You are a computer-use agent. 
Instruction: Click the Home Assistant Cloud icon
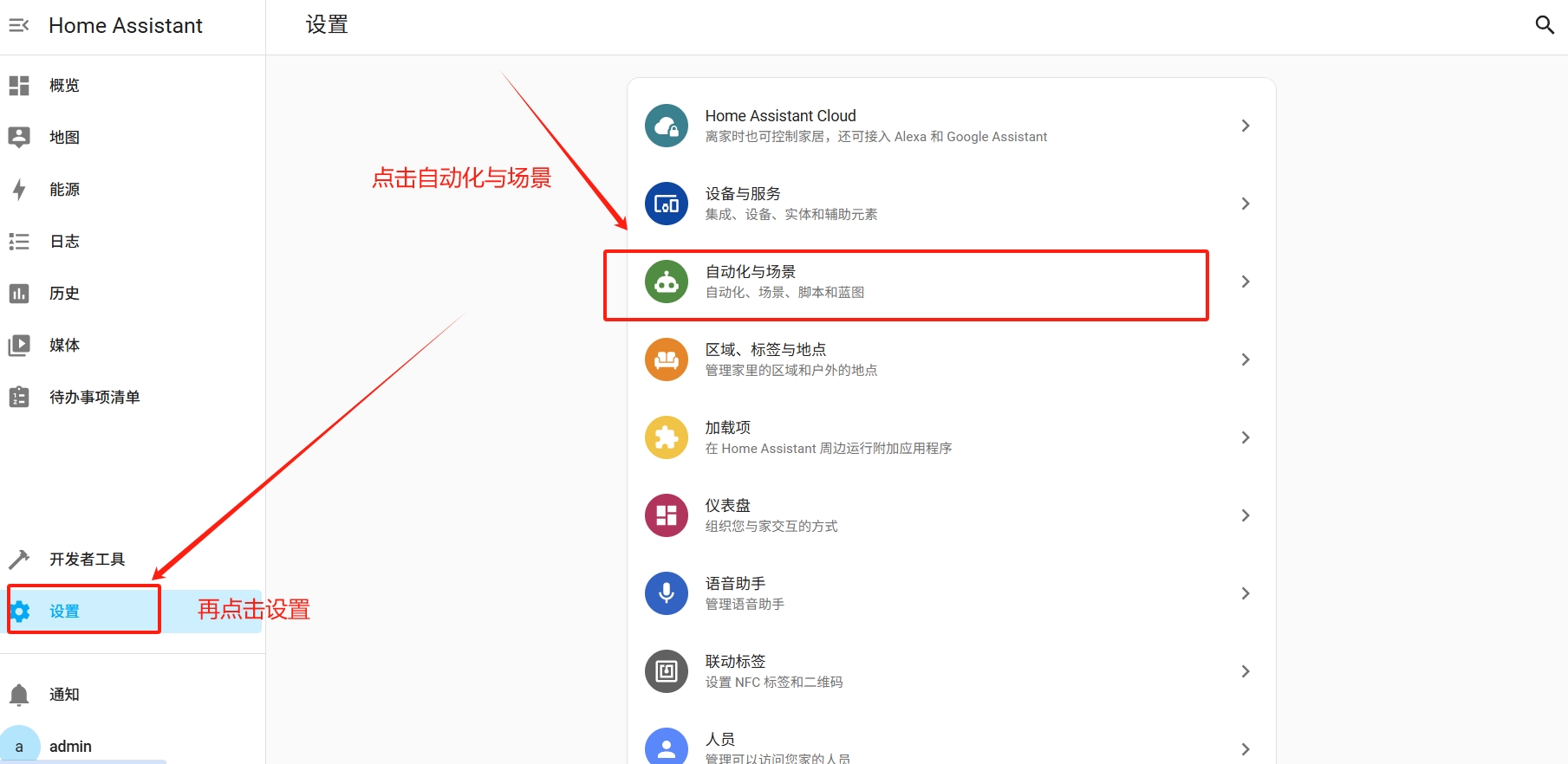click(667, 126)
